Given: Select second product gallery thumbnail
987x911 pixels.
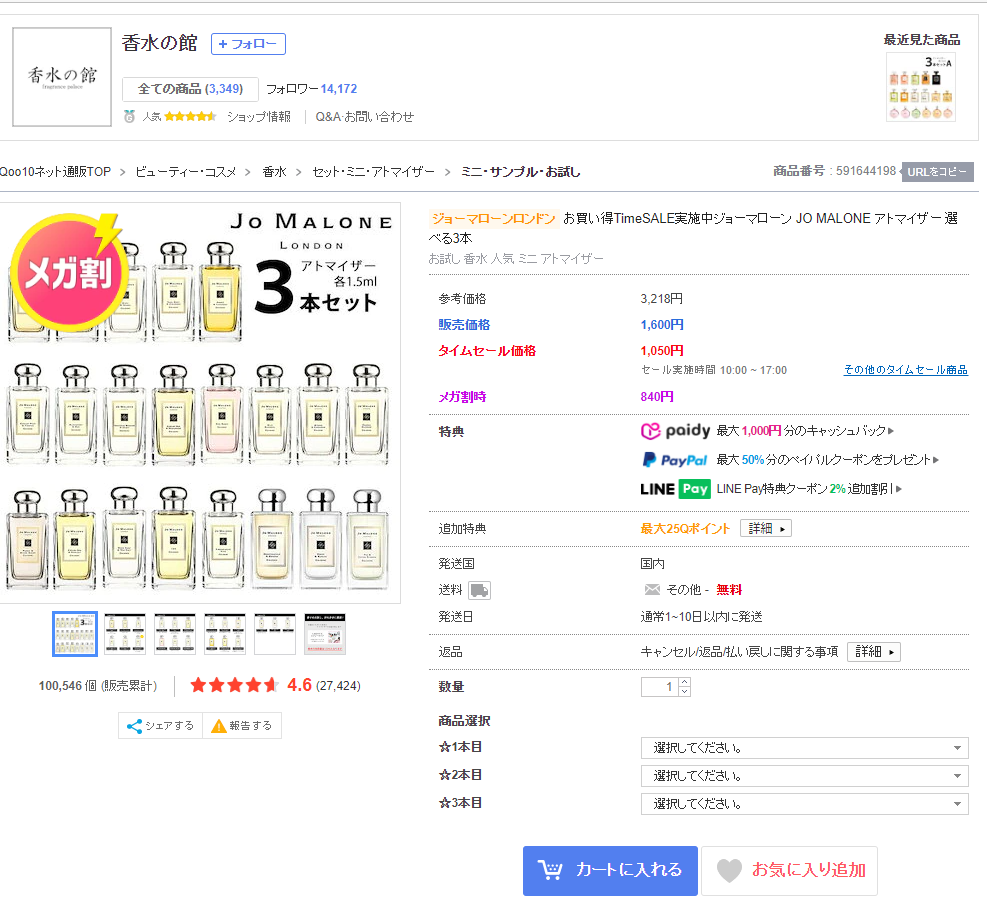Looking at the screenshot, I should tap(125, 634).
